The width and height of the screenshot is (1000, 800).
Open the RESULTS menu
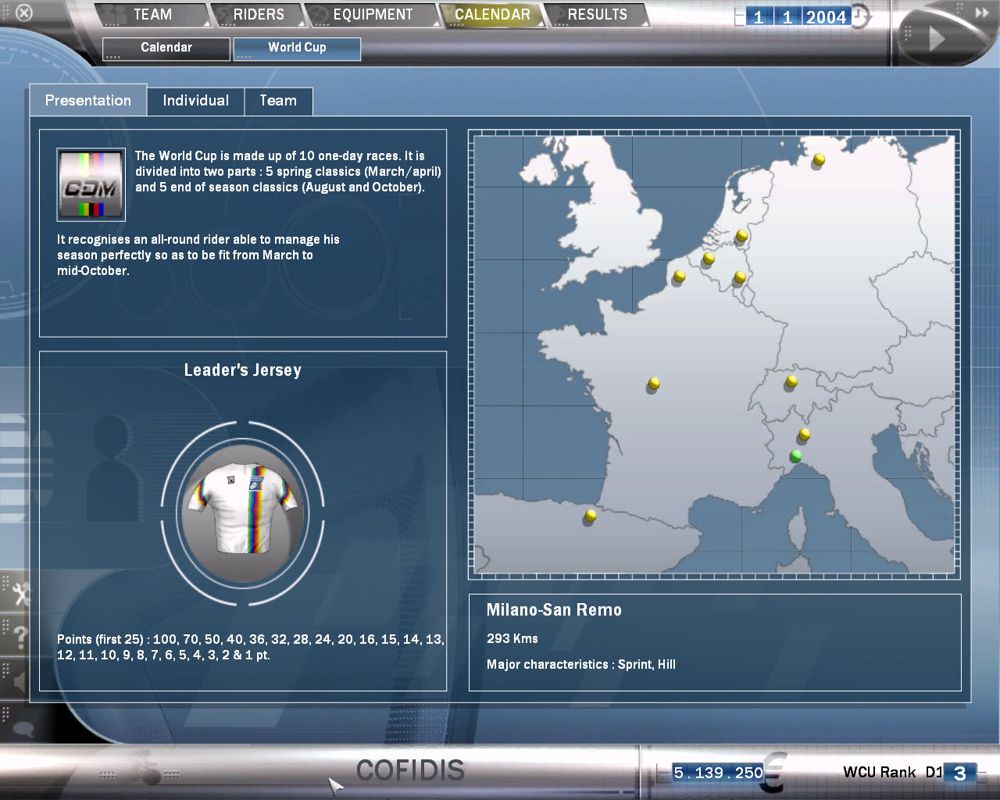(x=597, y=15)
